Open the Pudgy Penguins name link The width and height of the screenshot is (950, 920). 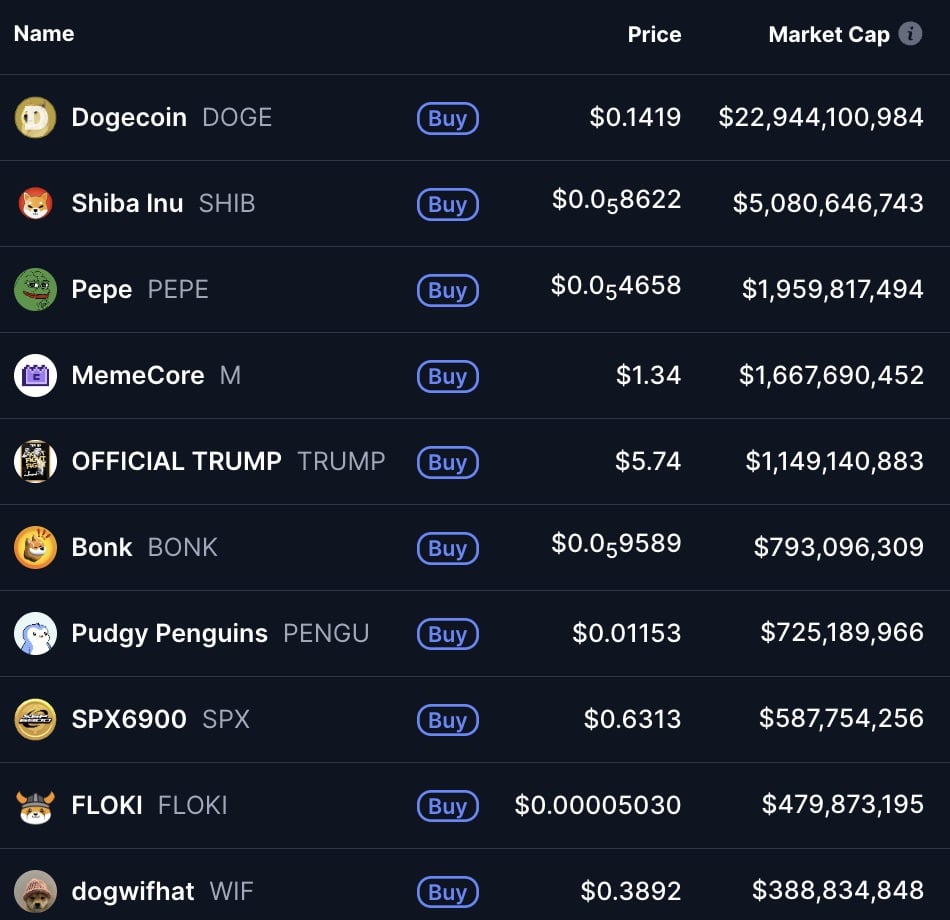pyautogui.click(x=170, y=634)
